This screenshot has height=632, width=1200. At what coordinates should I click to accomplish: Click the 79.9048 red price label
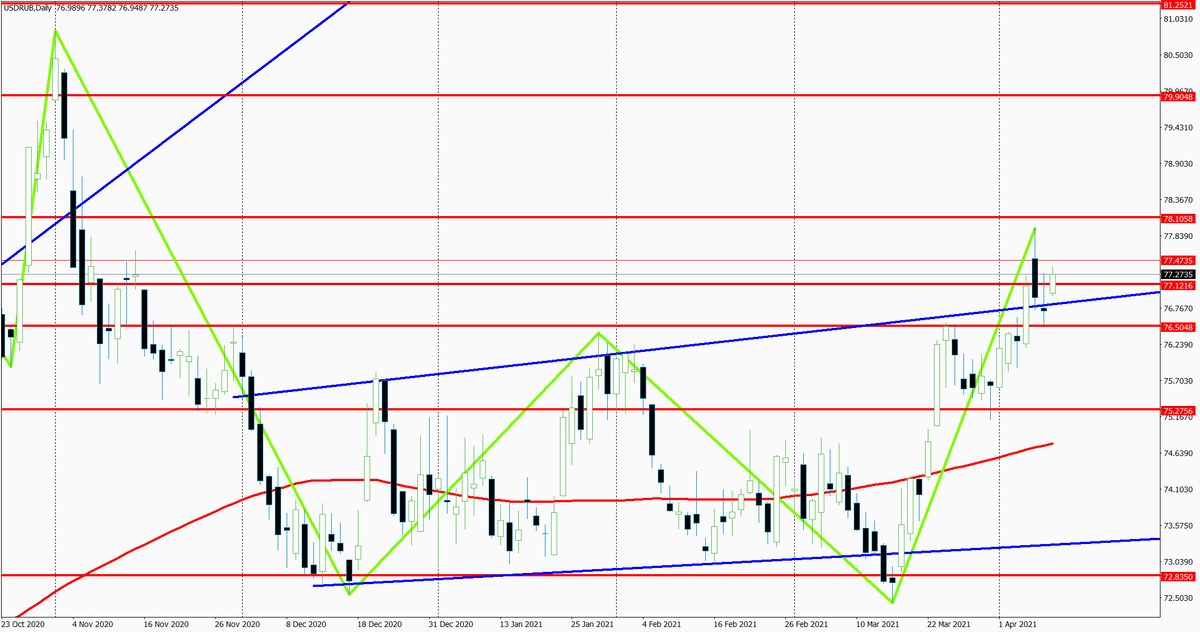1179,97
